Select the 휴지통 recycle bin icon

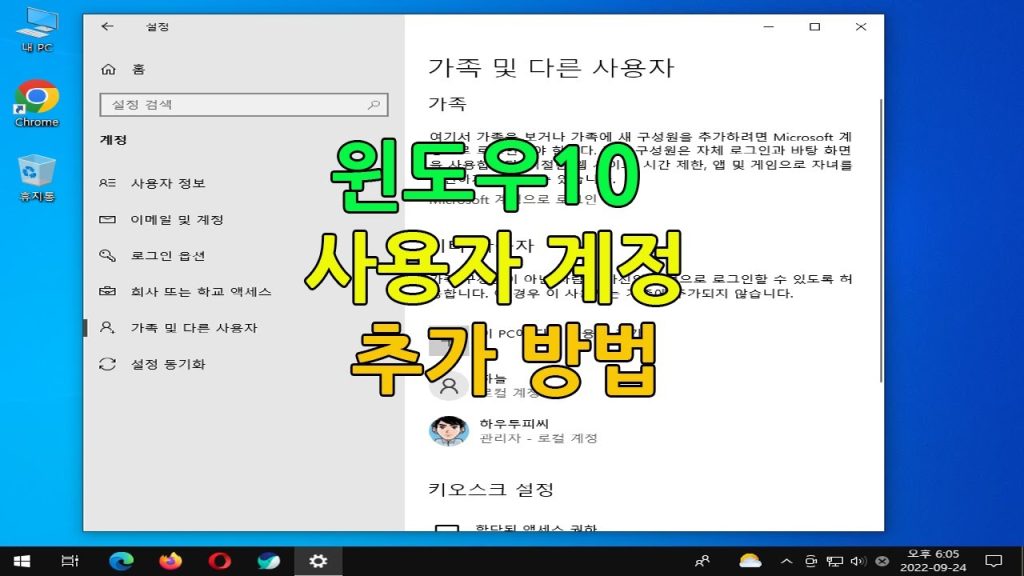point(37,177)
